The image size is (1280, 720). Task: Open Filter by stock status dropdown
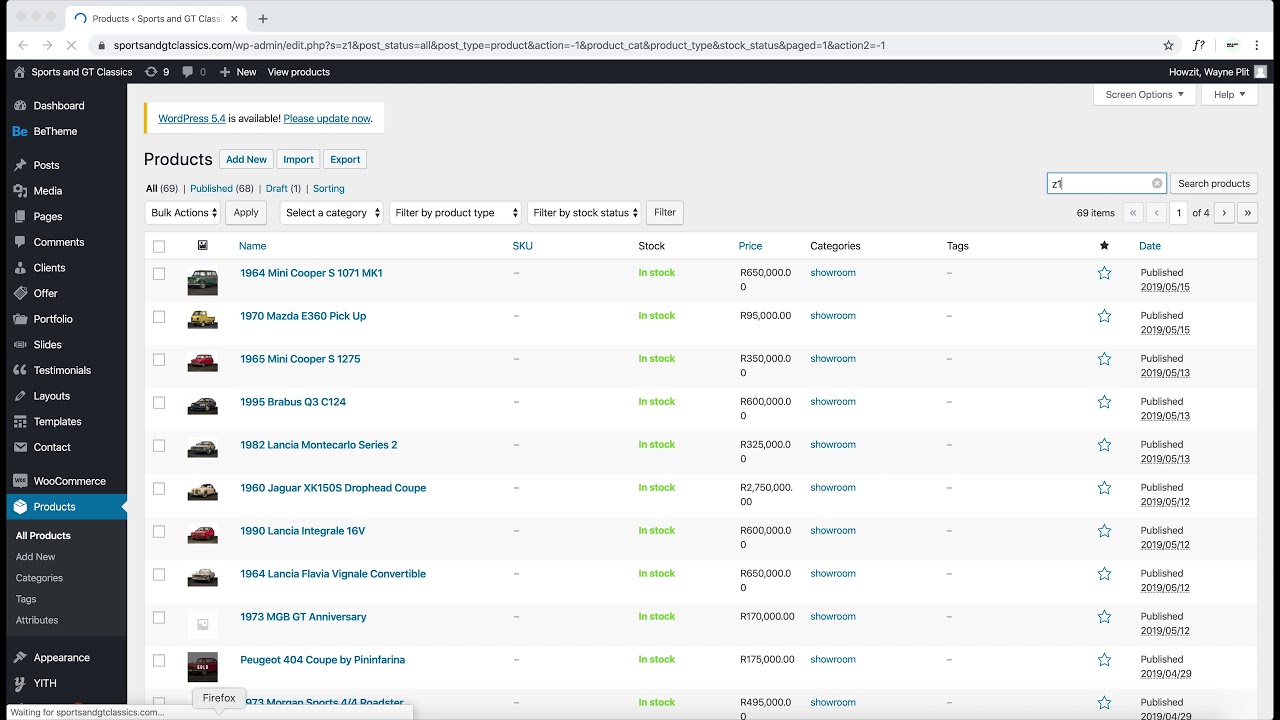pos(585,213)
